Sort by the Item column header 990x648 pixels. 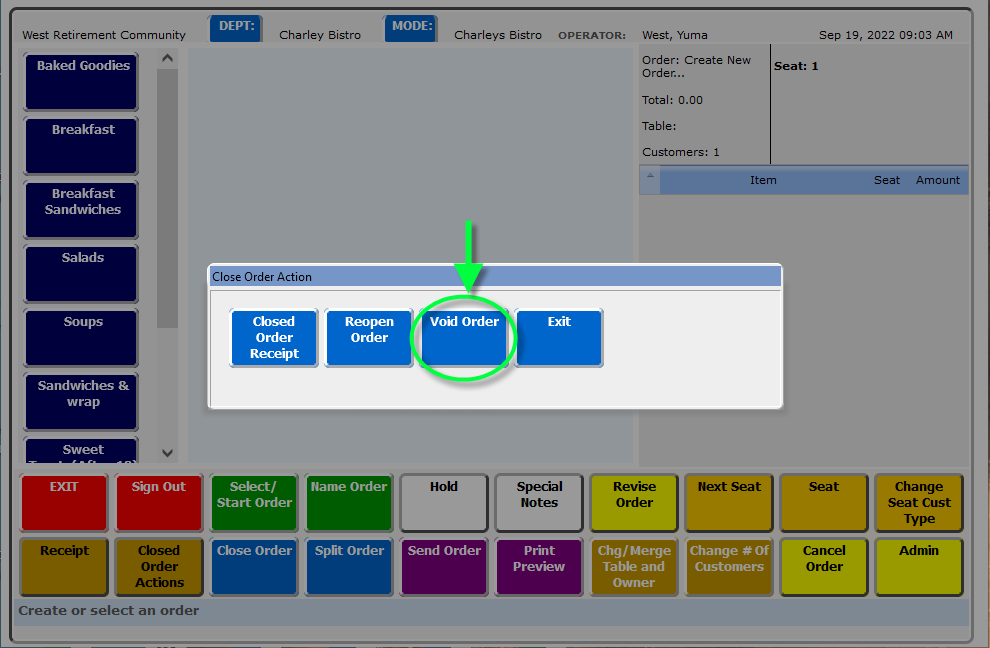coord(763,180)
